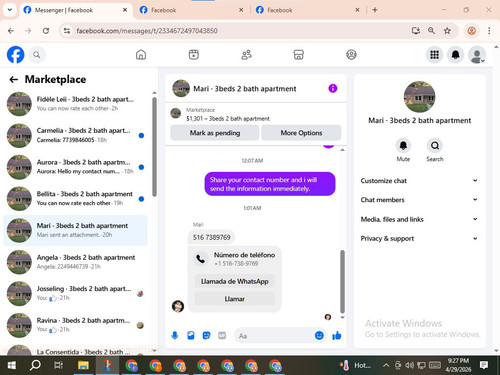Image resolution: width=500 pixels, height=375 pixels.
Task: Open Windows taskbar search
Action: point(35,366)
